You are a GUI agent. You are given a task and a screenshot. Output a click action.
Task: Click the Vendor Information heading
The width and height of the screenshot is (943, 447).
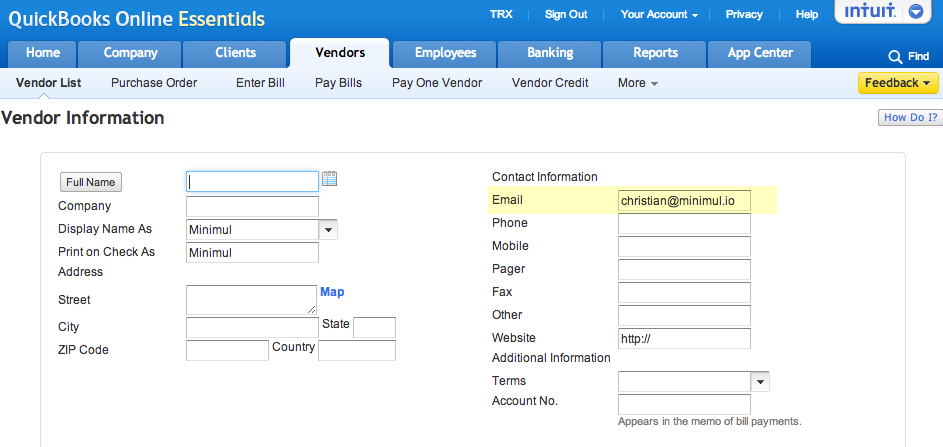(x=82, y=118)
